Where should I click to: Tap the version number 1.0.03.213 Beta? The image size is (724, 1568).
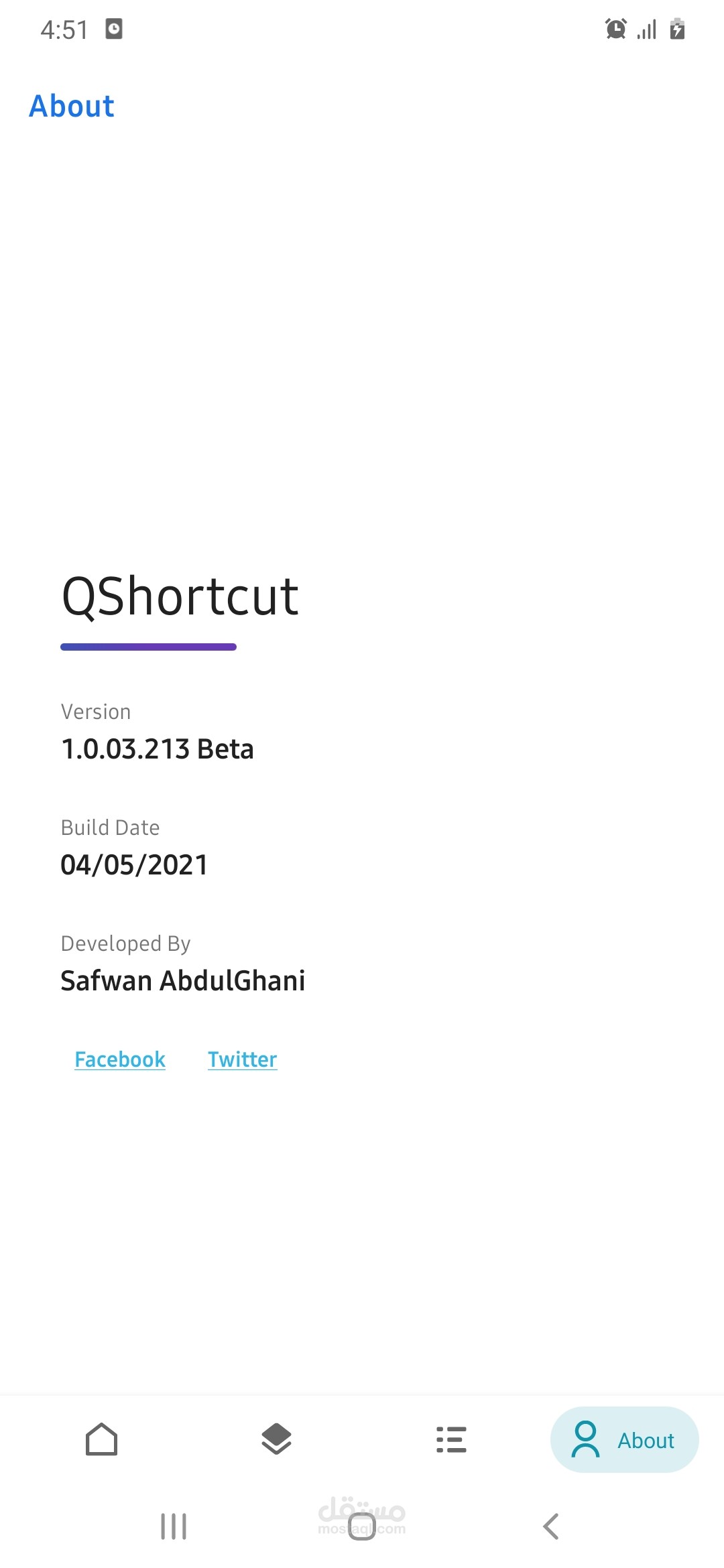[158, 749]
